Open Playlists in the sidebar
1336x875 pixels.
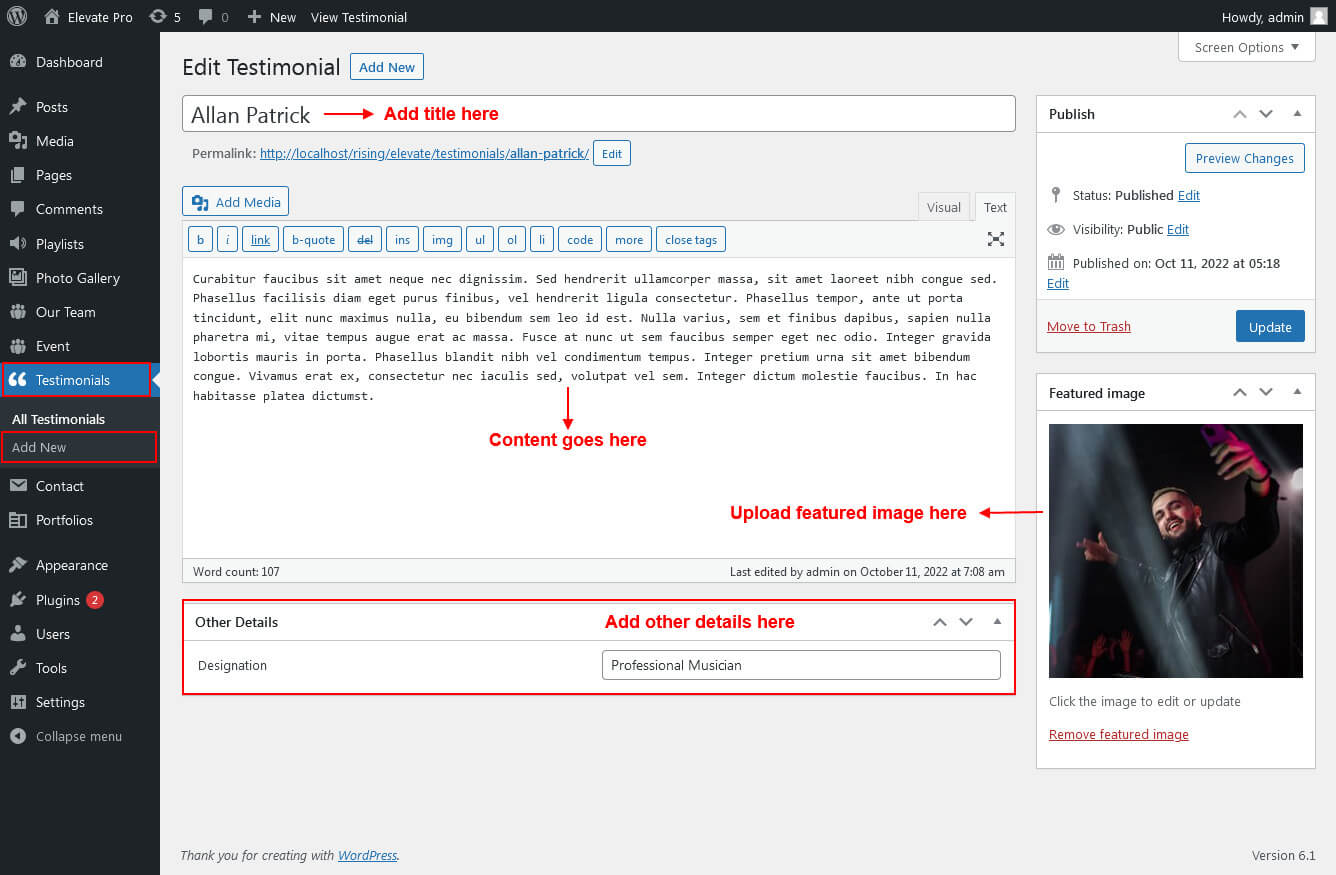[59, 244]
